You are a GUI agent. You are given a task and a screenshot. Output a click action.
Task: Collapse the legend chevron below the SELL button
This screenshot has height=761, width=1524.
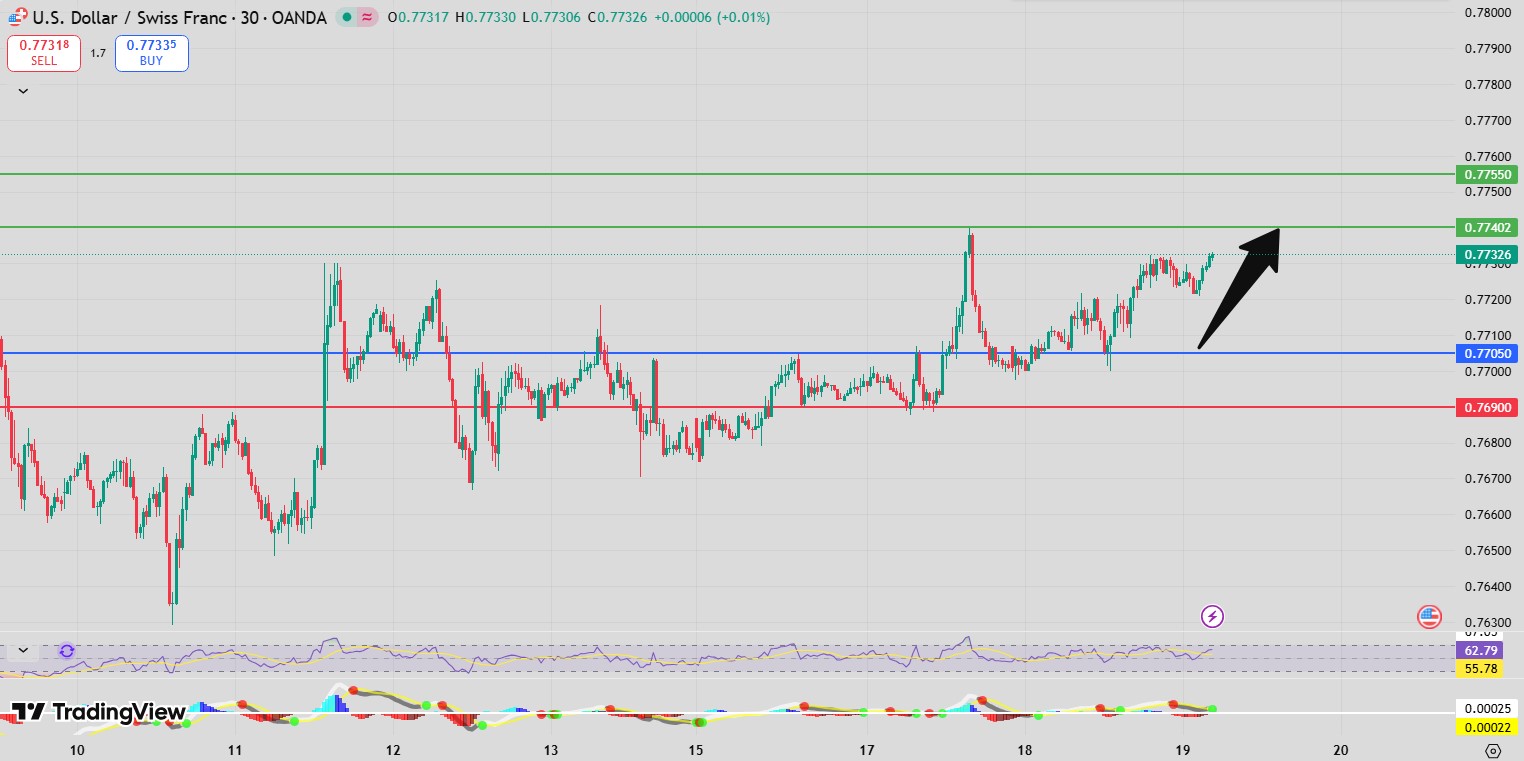23,91
